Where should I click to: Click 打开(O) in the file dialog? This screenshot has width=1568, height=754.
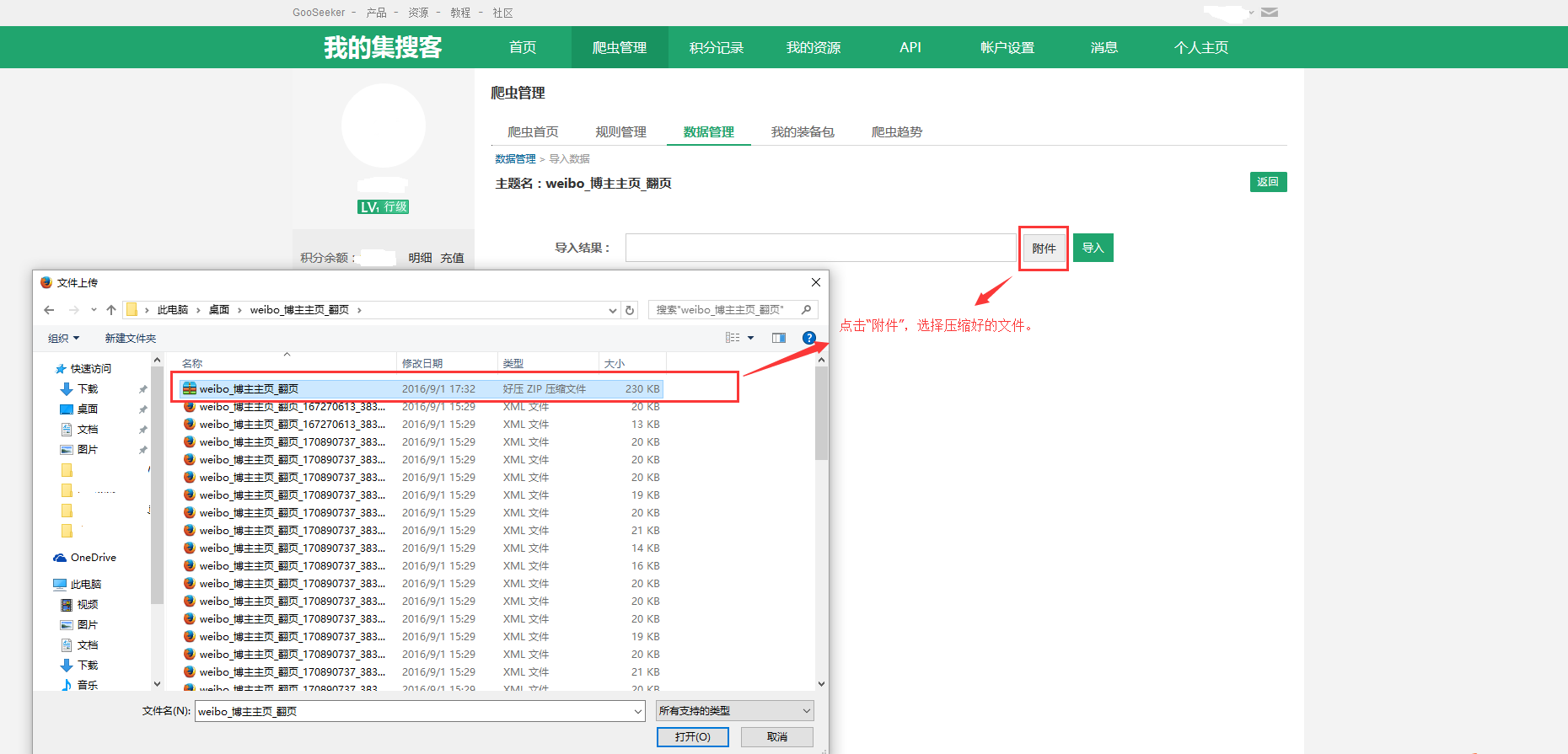(693, 737)
